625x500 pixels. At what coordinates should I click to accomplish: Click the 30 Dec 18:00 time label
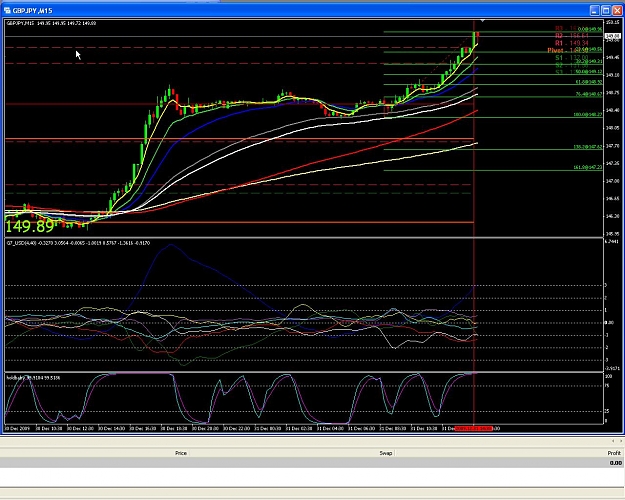tap(174, 429)
